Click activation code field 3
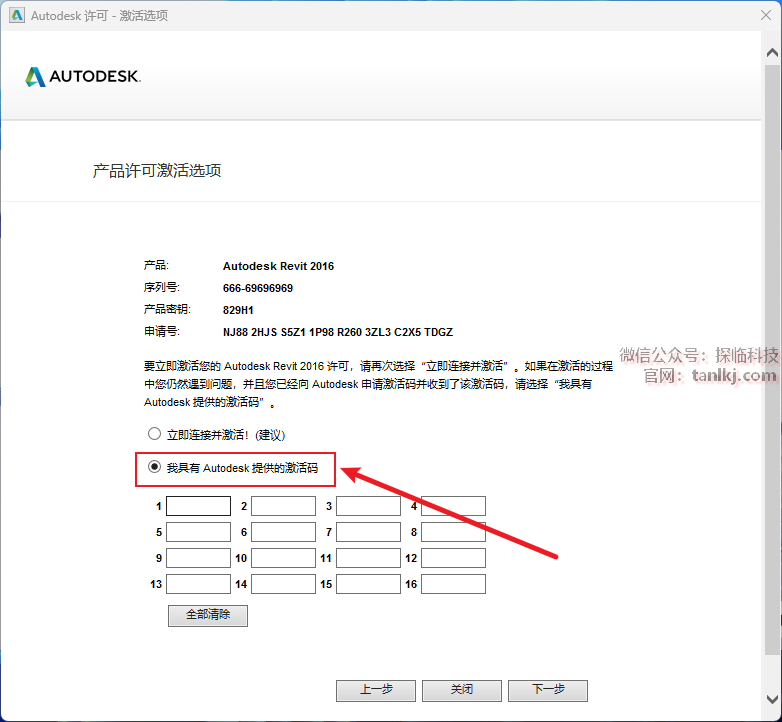The image size is (782, 722). point(369,506)
